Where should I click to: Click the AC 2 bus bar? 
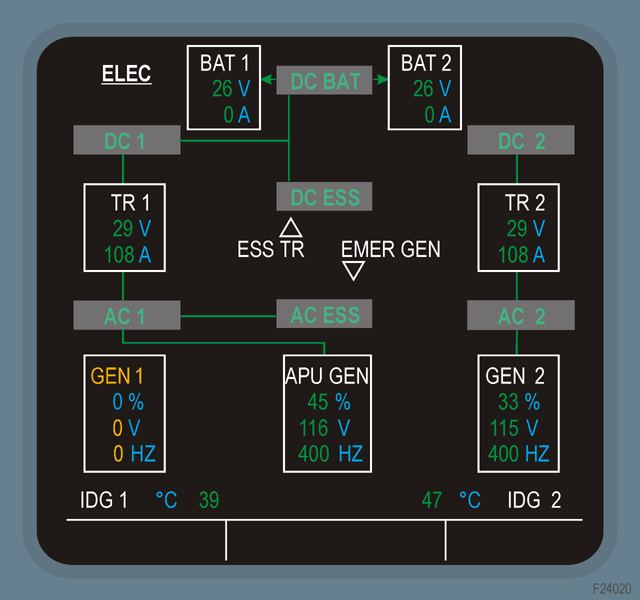coord(521,315)
